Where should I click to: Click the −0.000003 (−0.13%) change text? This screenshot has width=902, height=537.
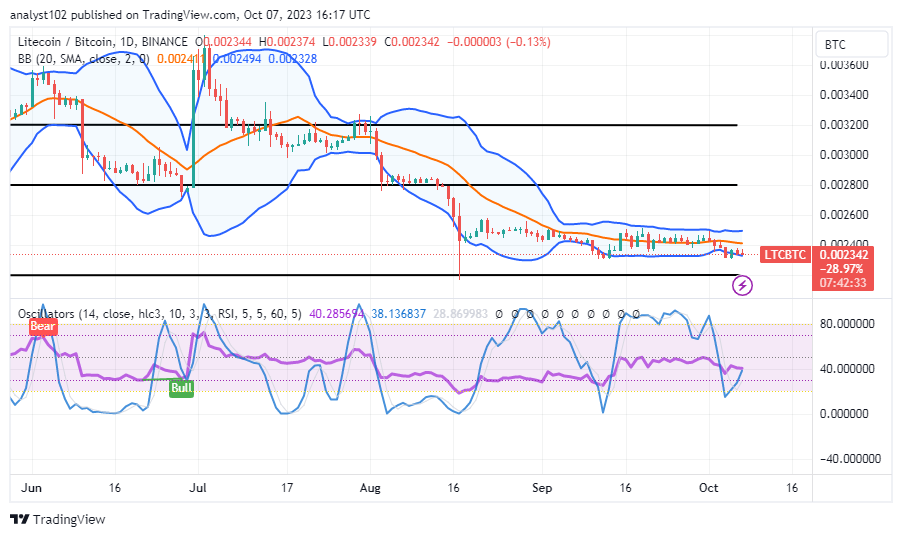coord(499,41)
